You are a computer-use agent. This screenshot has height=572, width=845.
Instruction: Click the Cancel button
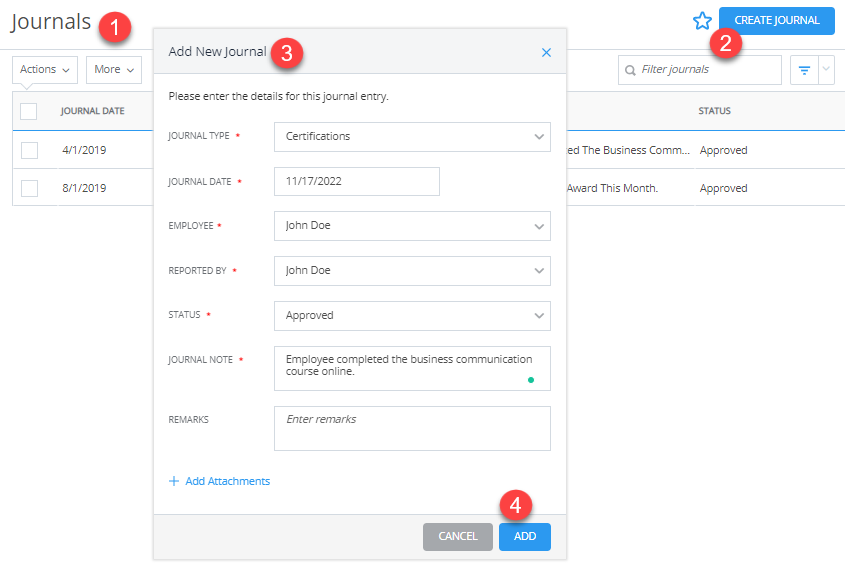(x=458, y=536)
